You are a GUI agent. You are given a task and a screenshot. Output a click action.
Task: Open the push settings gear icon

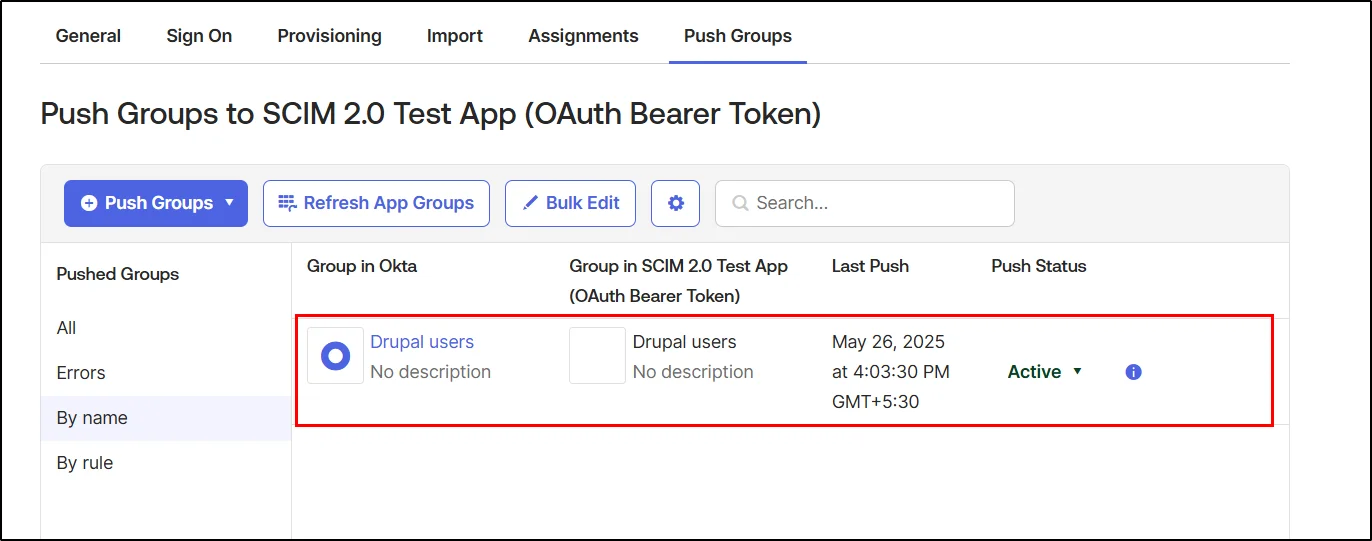(x=675, y=203)
